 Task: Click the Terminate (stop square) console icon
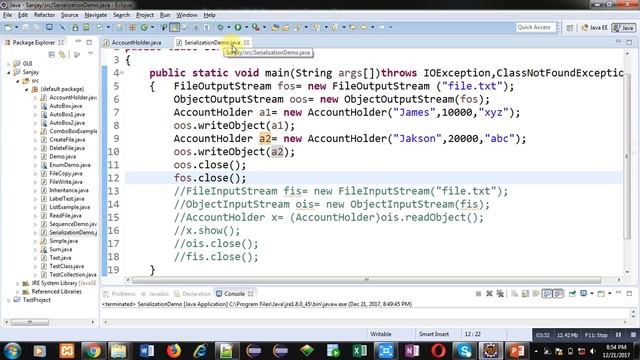click(x=478, y=293)
